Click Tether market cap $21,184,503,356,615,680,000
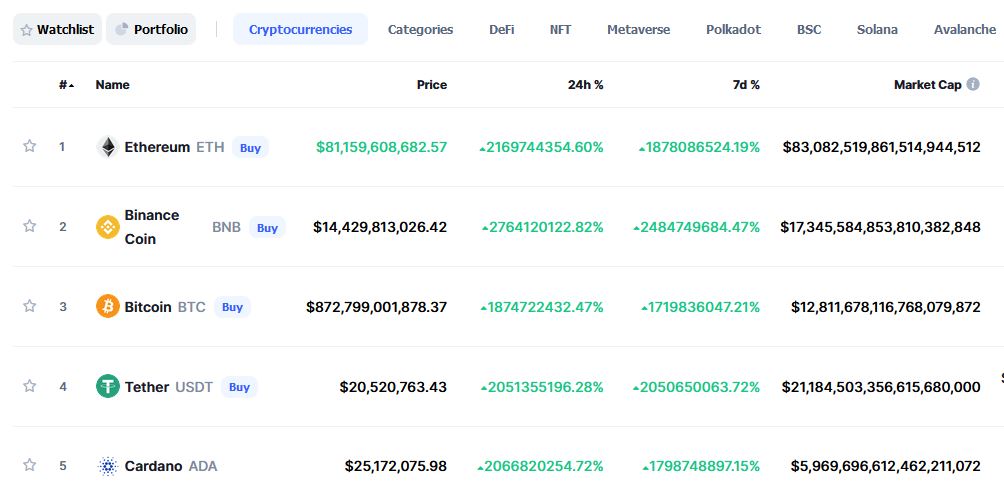The height and width of the screenshot is (499, 1004). 881,387
